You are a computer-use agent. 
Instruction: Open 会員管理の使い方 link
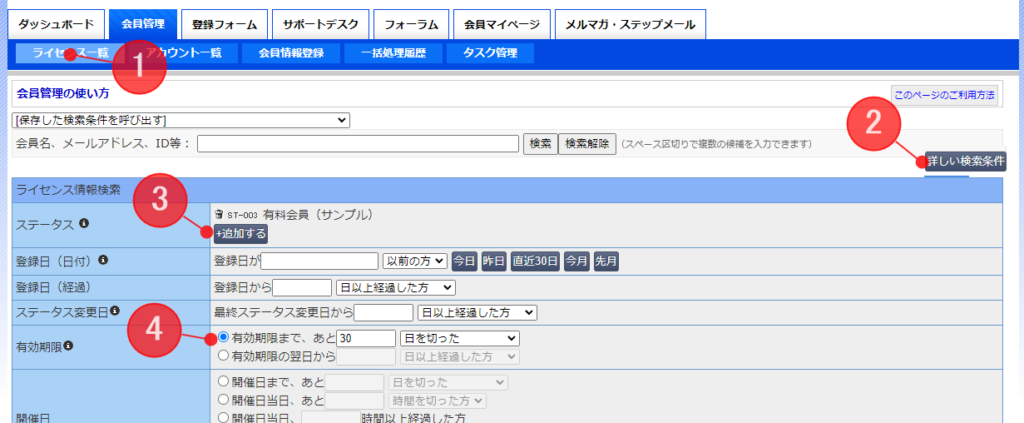(x=63, y=93)
